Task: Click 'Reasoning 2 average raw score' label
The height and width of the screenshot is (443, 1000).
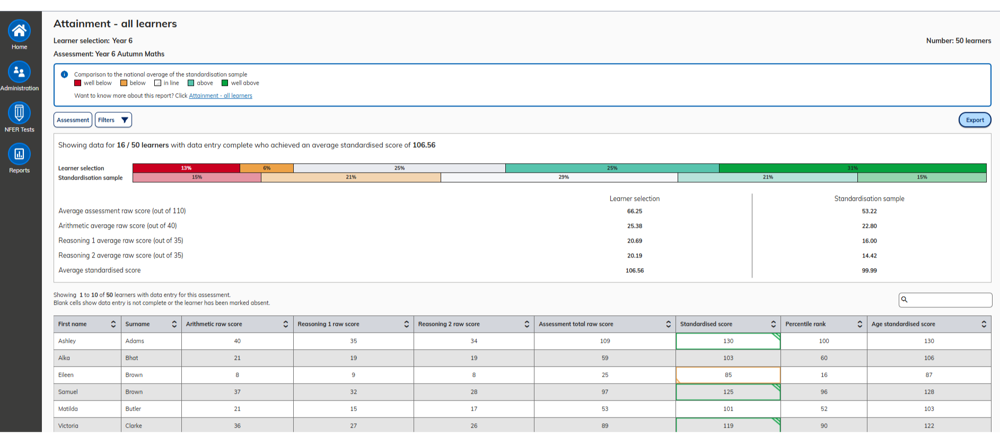Action: point(121,255)
